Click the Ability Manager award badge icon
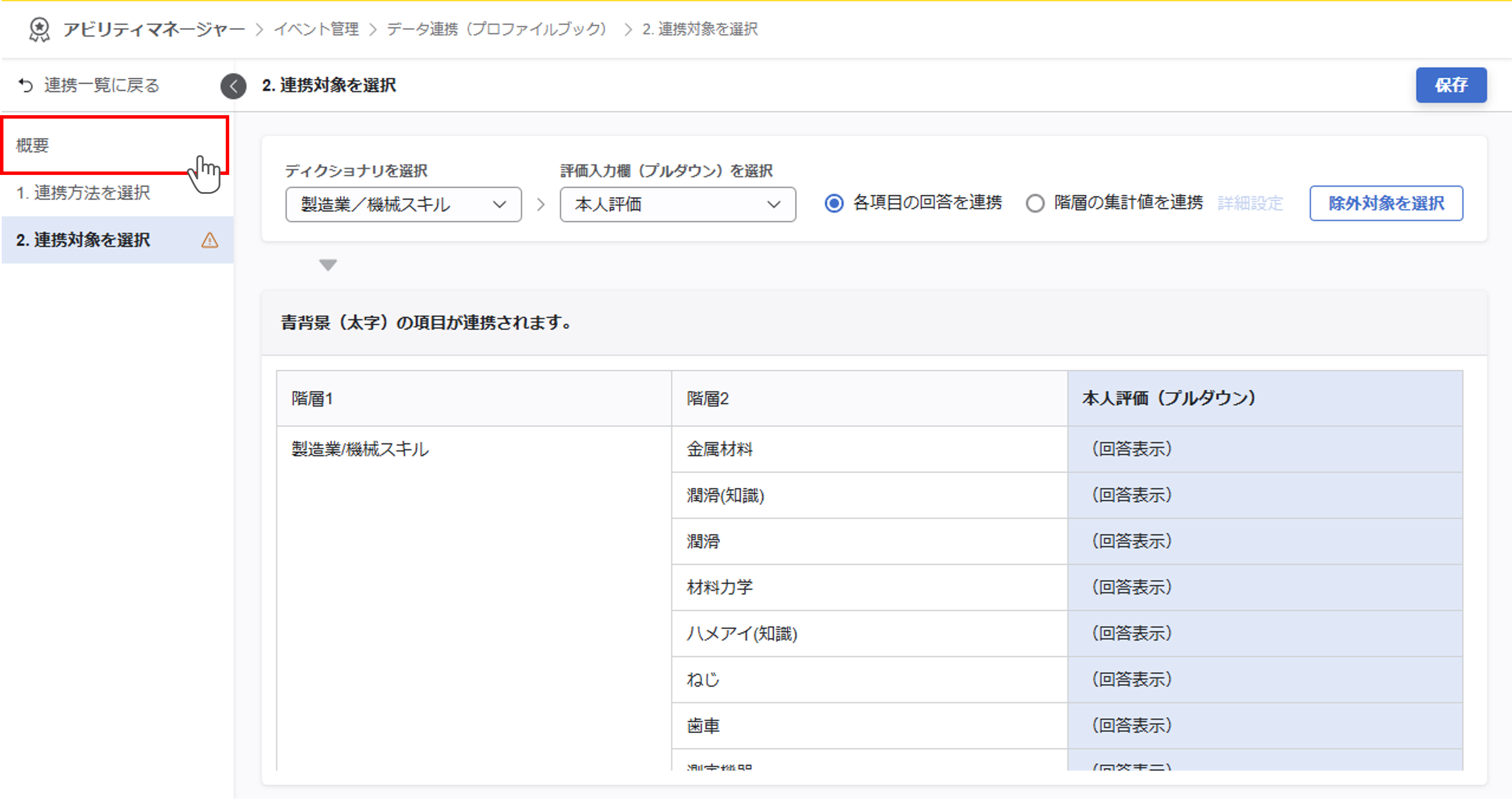 (x=39, y=29)
